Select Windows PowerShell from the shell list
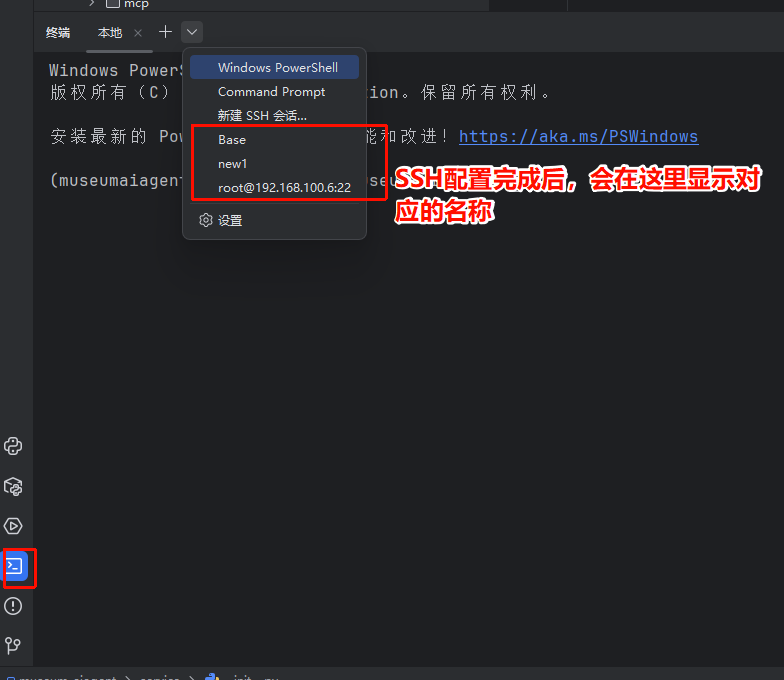This screenshot has height=680, width=784. [277, 68]
